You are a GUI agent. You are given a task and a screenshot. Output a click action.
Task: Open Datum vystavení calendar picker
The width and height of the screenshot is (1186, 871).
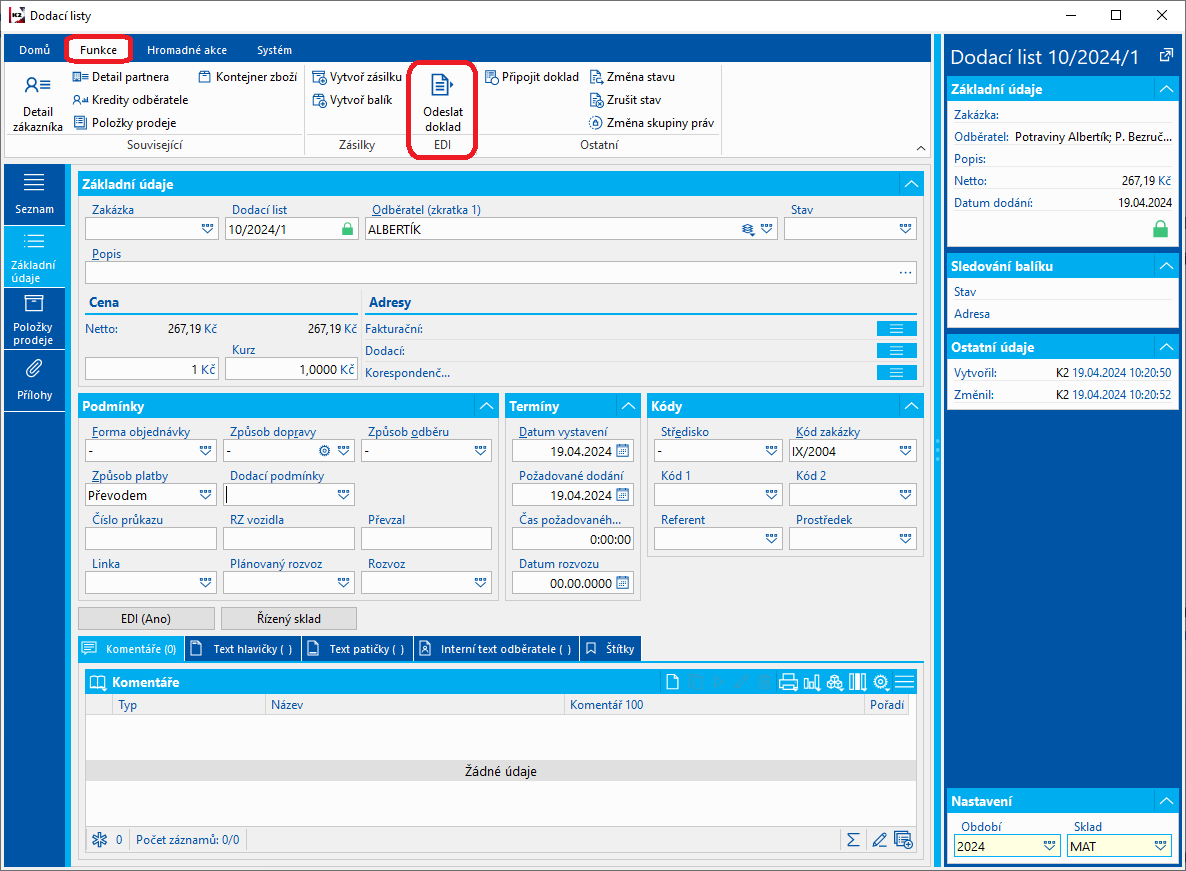pos(622,451)
